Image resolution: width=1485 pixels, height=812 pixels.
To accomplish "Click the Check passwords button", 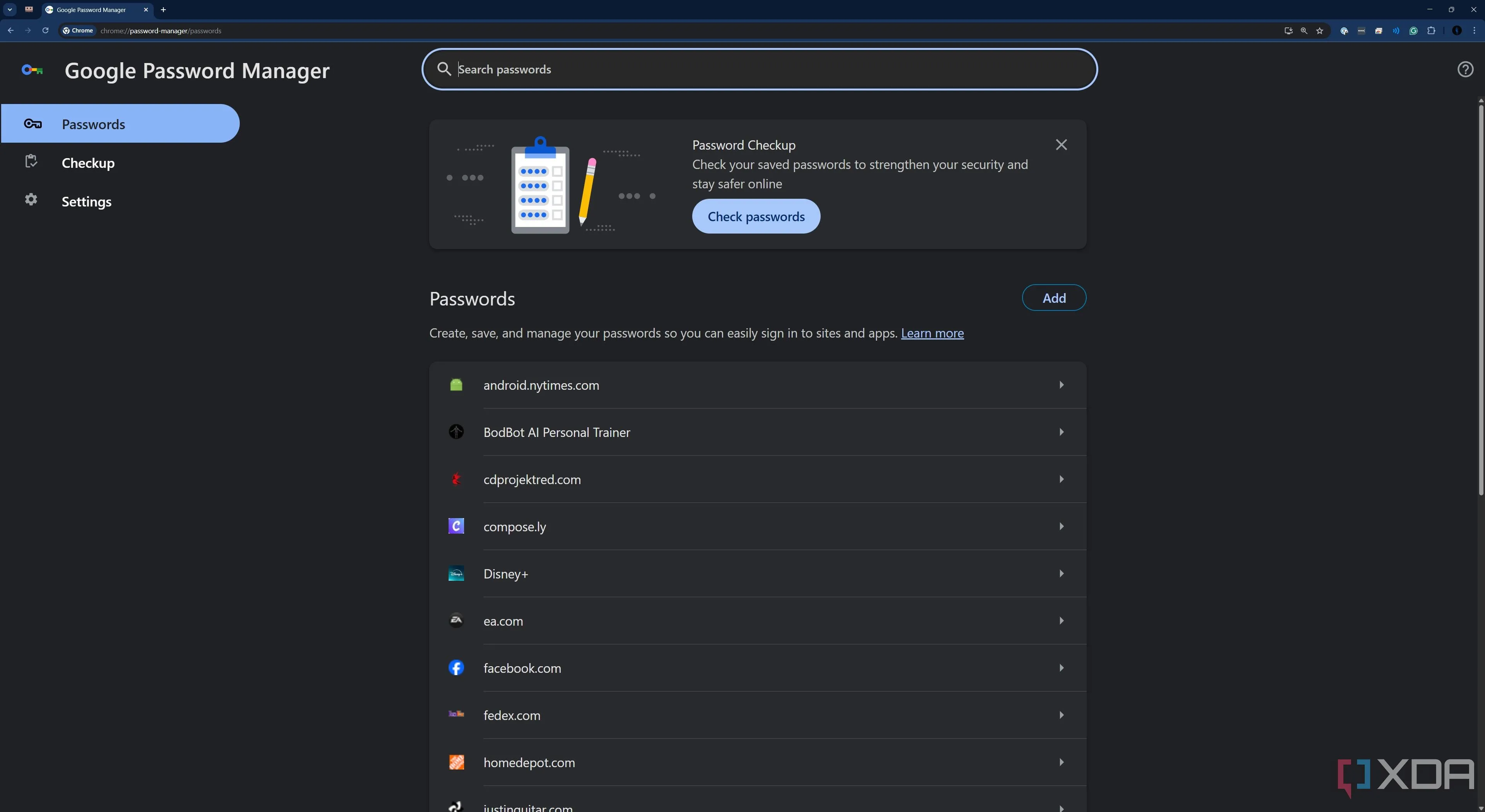I will pyautogui.click(x=756, y=217).
